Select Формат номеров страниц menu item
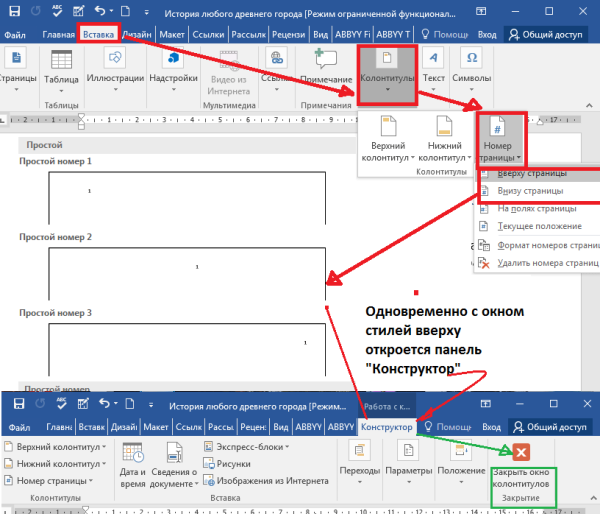Screen dimensions: 600x514 tap(541, 244)
